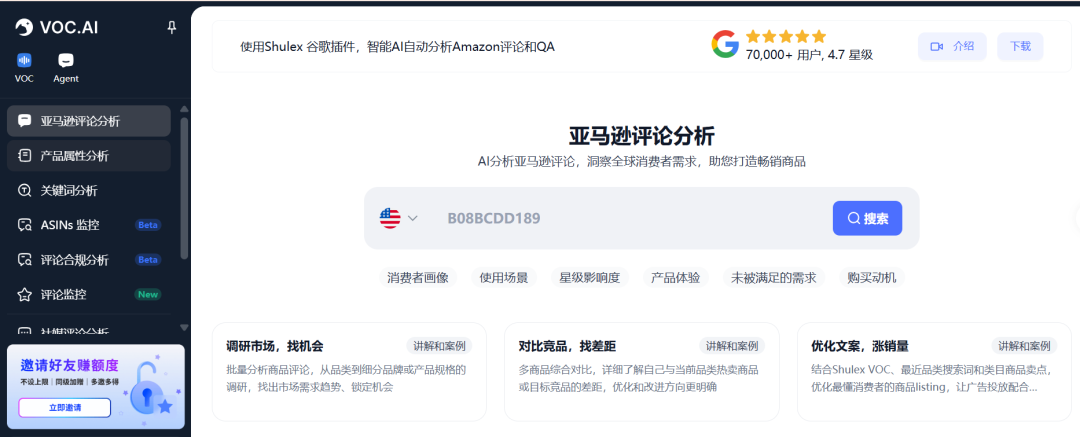Image resolution: width=1080 pixels, height=437 pixels.
Task: Click the sidebar scroll down arrow
Action: (184, 327)
